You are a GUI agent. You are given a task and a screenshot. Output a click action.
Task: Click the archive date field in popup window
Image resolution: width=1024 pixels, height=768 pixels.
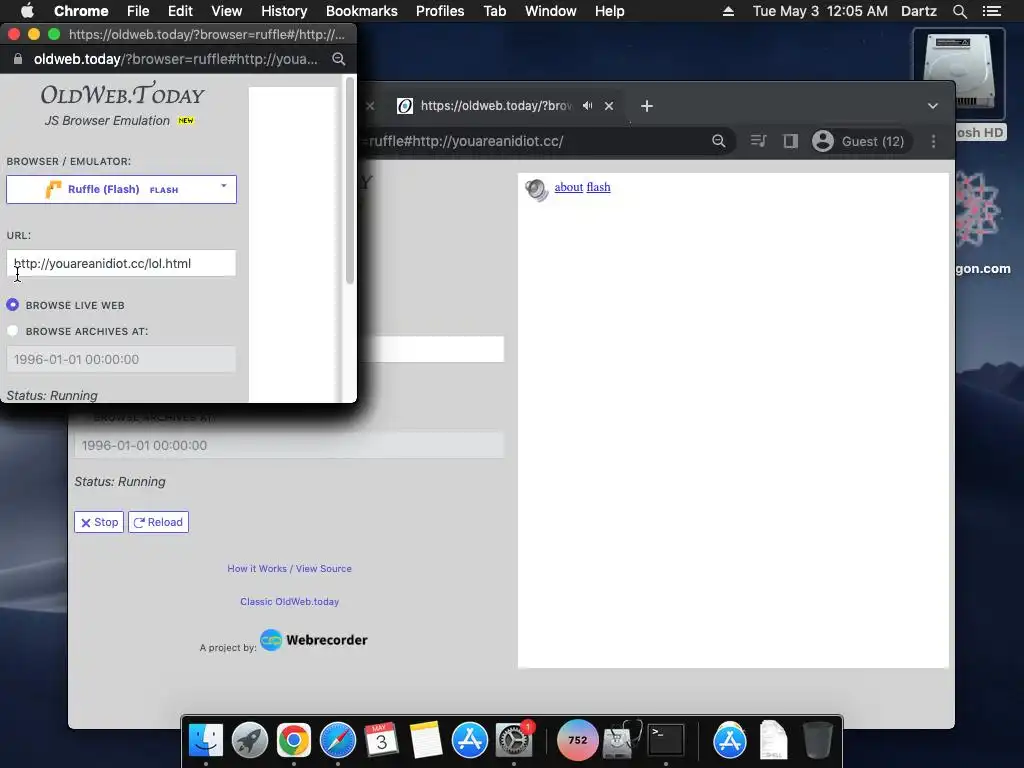pyautogui.click(x=121, y=359)
